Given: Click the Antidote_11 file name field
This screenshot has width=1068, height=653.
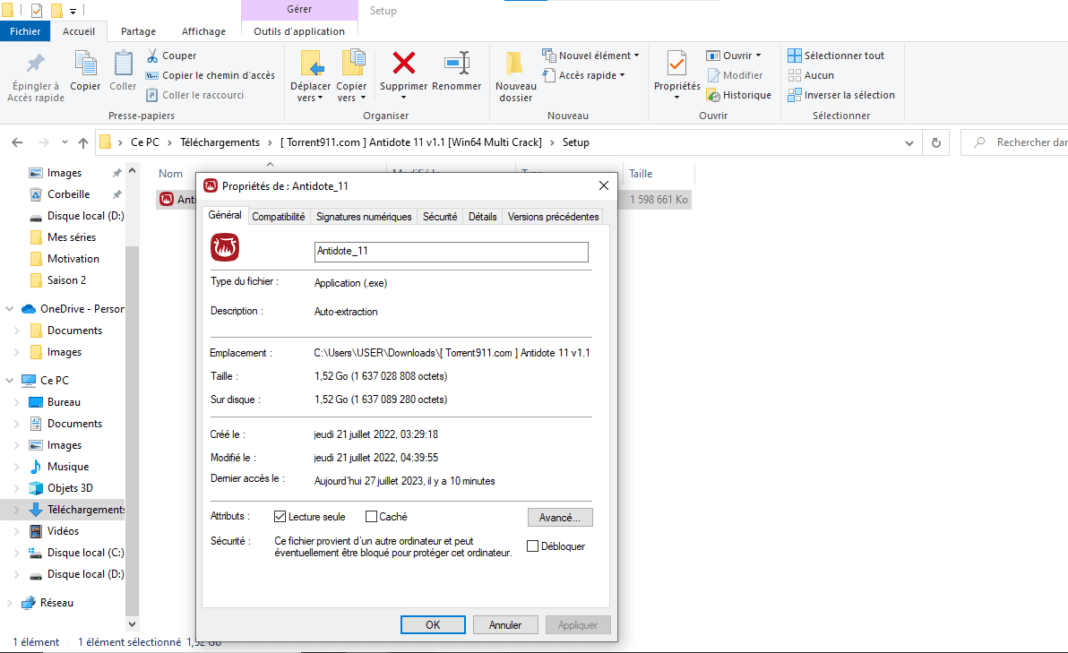Looking at the screenshot, I should click(451, 251).
